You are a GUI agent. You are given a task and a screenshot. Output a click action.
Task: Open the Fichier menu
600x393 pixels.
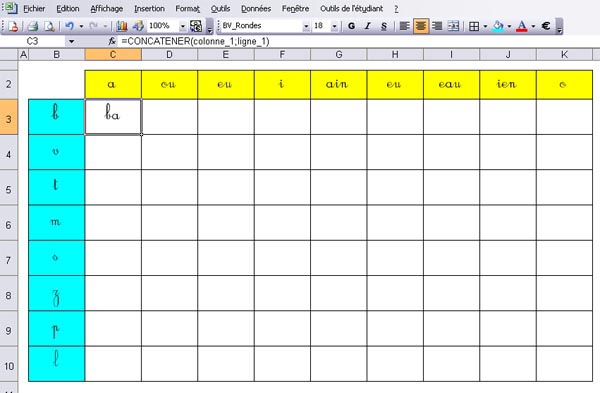(x=34, y=8)
